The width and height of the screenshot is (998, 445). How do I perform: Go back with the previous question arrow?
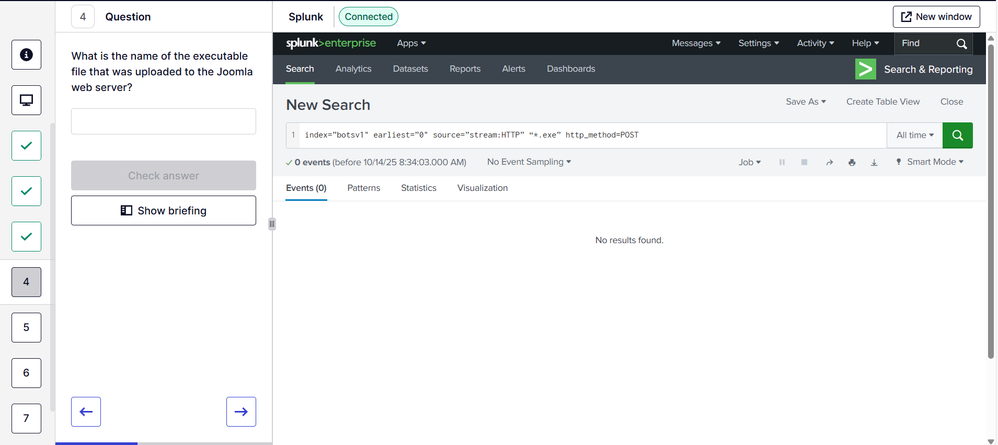tap(86, 411)
